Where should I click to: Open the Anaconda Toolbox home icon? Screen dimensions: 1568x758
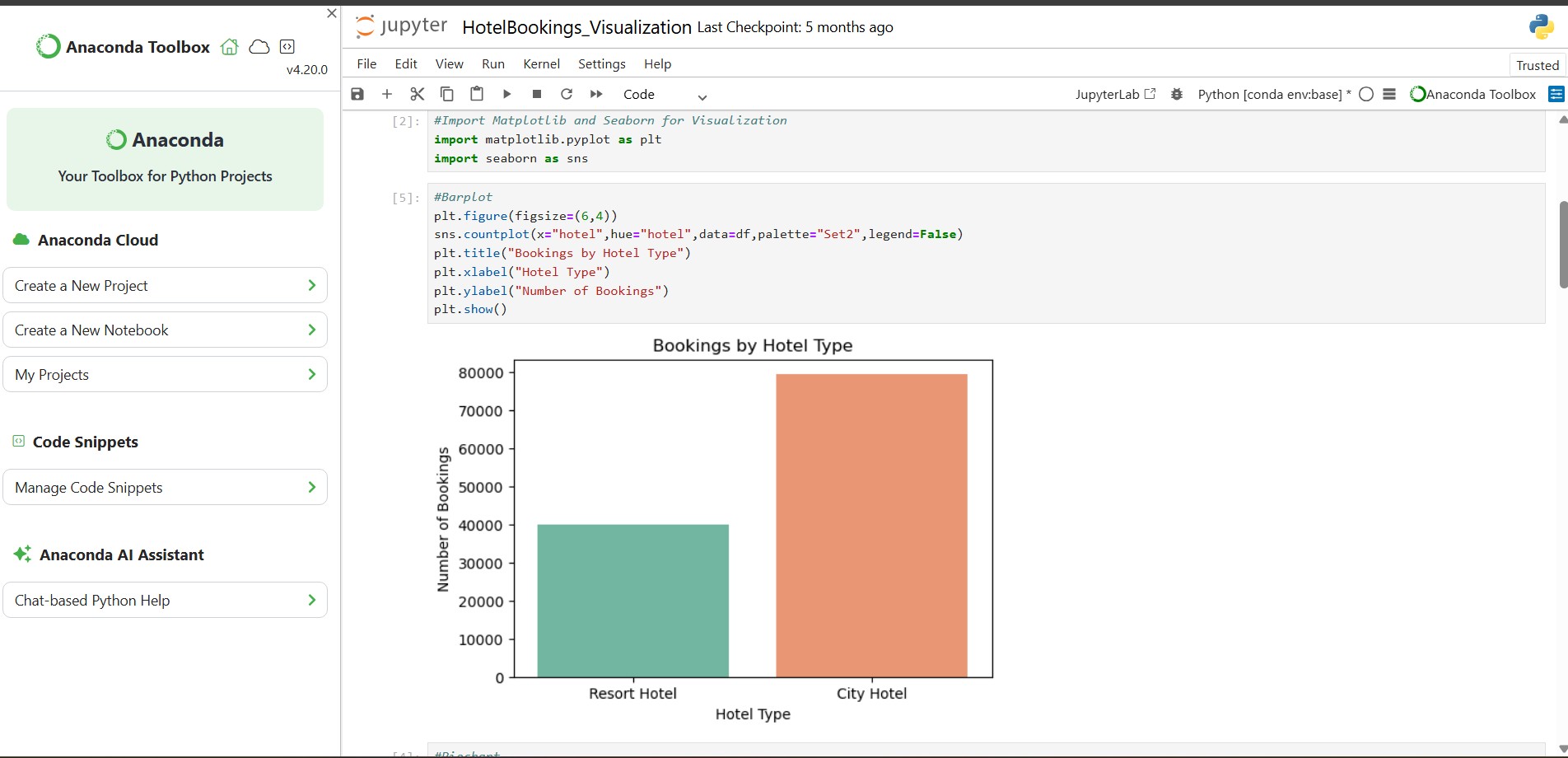pyautogui.click(x=230, y=47)
